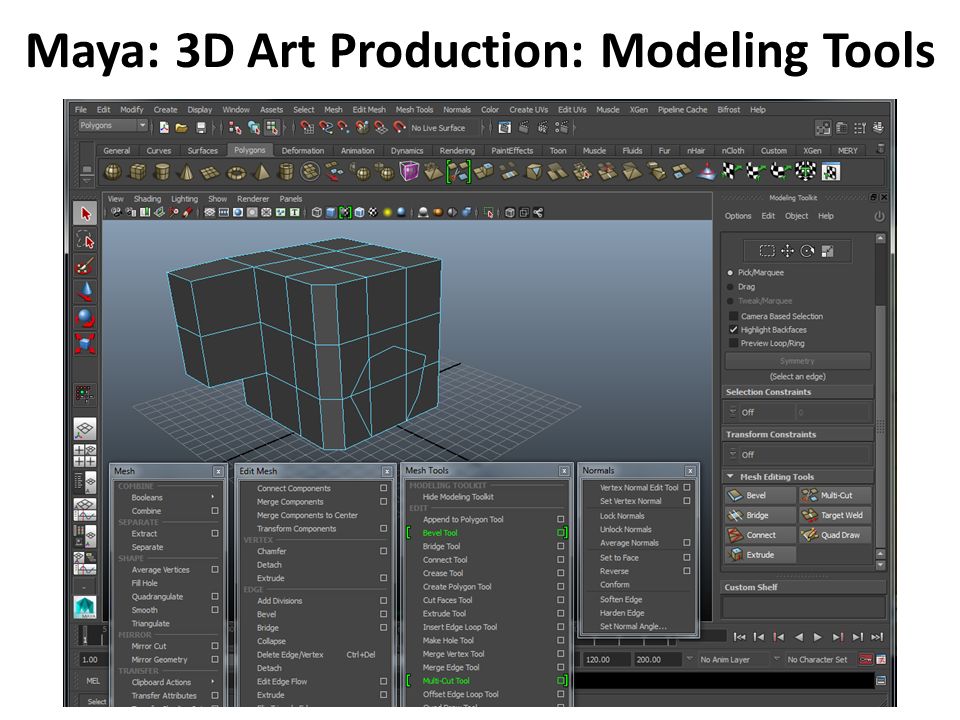
Task: Open Connect Components options box
Action: click(x=383, y=488)
